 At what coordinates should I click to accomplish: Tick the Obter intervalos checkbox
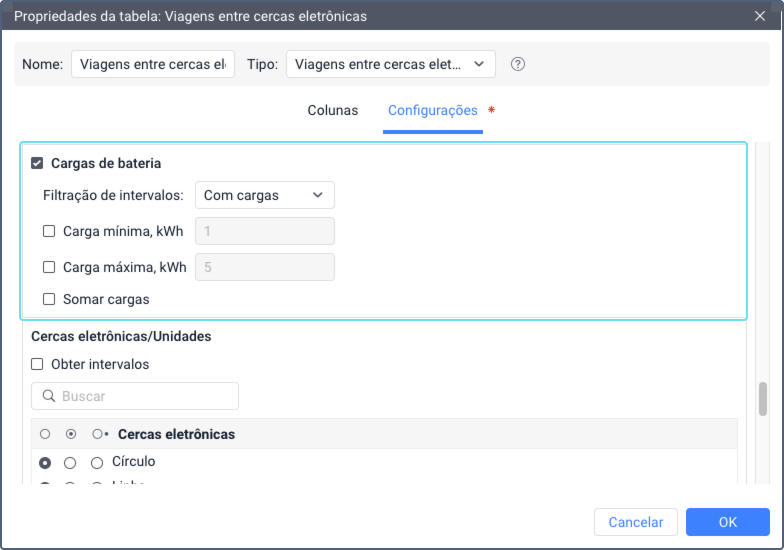37,364
